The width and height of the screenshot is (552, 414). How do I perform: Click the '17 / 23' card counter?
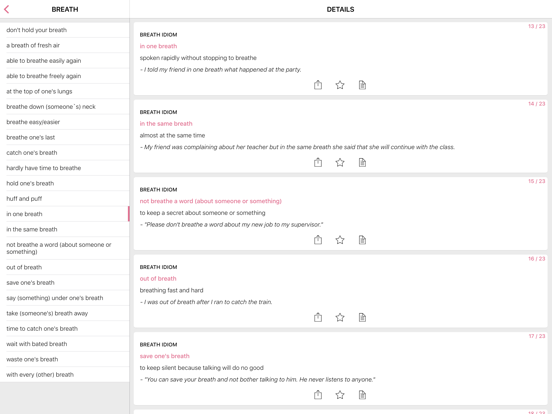click(537, 336)
